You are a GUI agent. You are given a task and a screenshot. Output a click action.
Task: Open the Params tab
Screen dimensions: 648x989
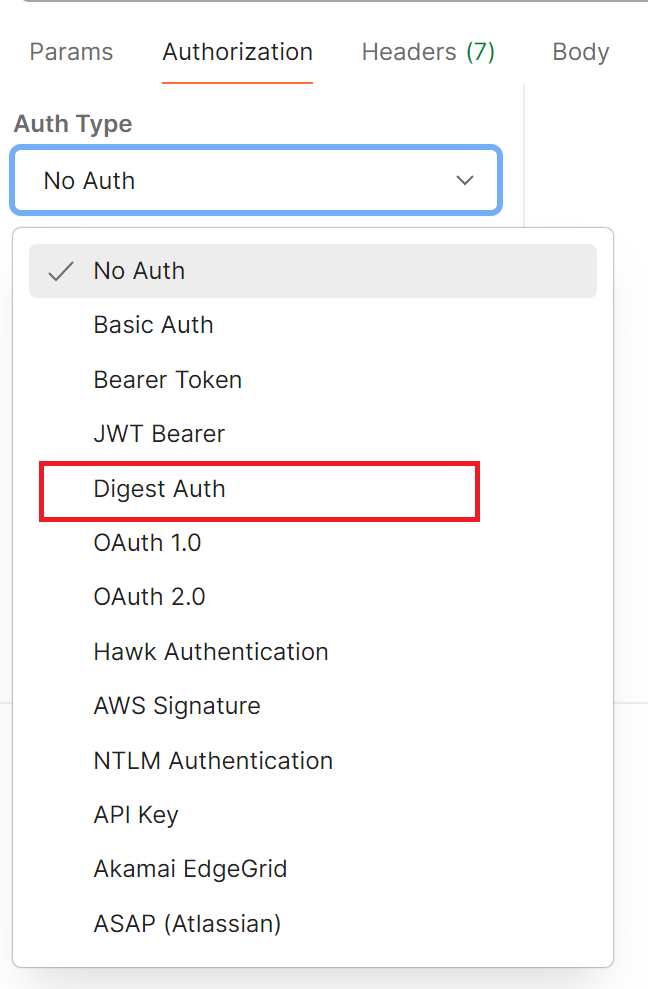(x=71, y=52)
